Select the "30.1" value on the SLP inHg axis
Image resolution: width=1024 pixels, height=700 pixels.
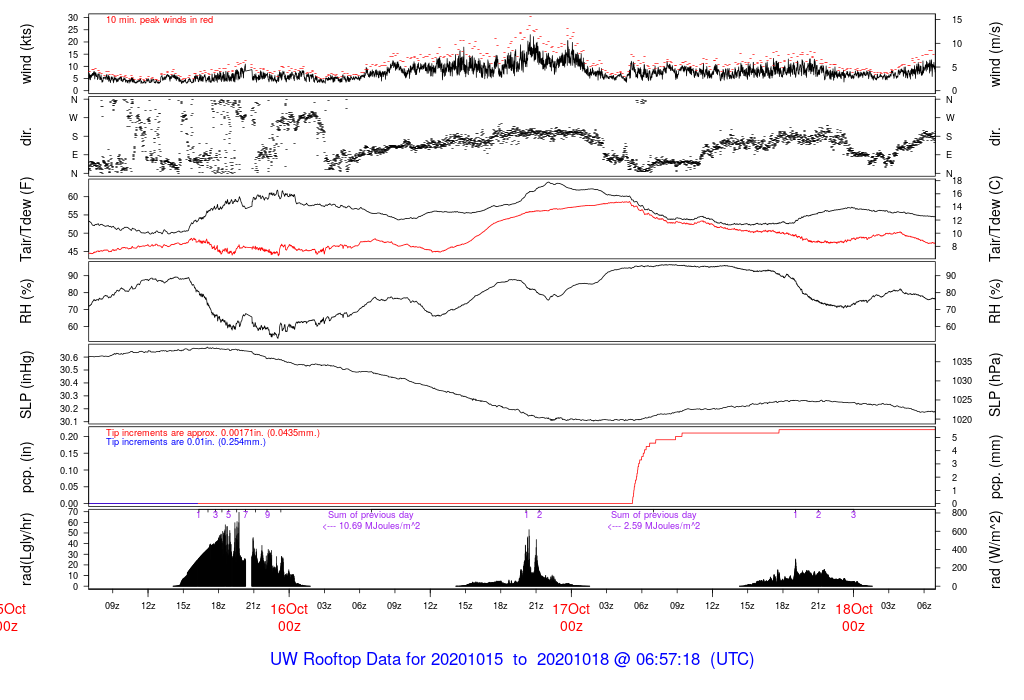tap(69, 422)
